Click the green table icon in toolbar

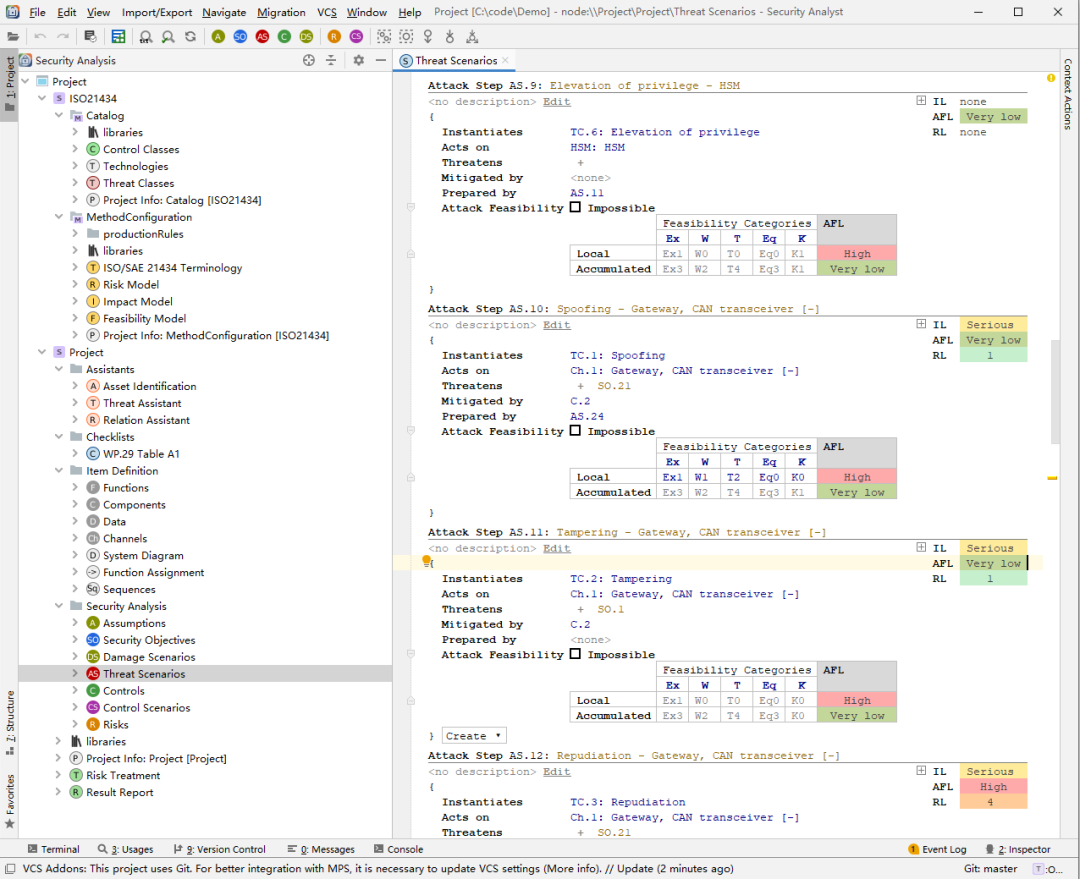(x=118, y=36)
